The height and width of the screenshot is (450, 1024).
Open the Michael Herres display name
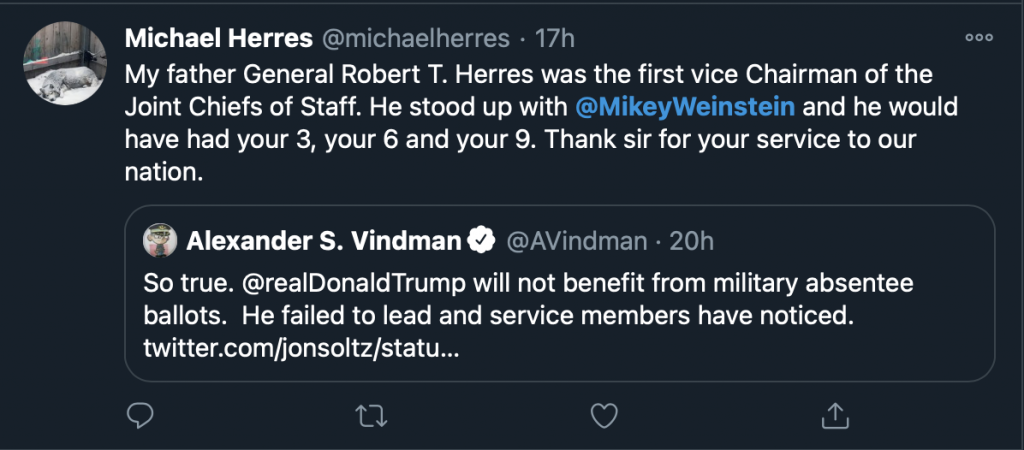pyautogui.click(x=216, y=39)
